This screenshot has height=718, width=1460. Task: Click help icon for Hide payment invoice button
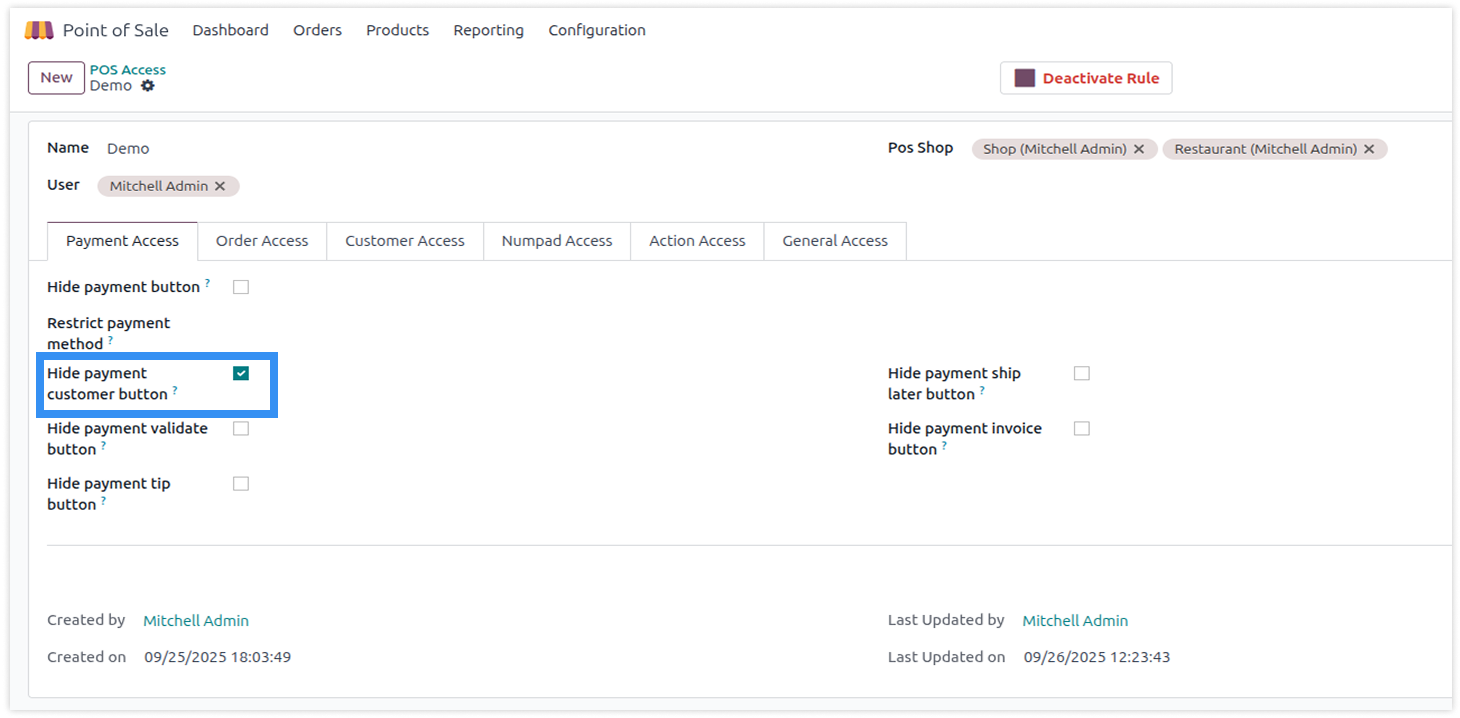[944, 445]
